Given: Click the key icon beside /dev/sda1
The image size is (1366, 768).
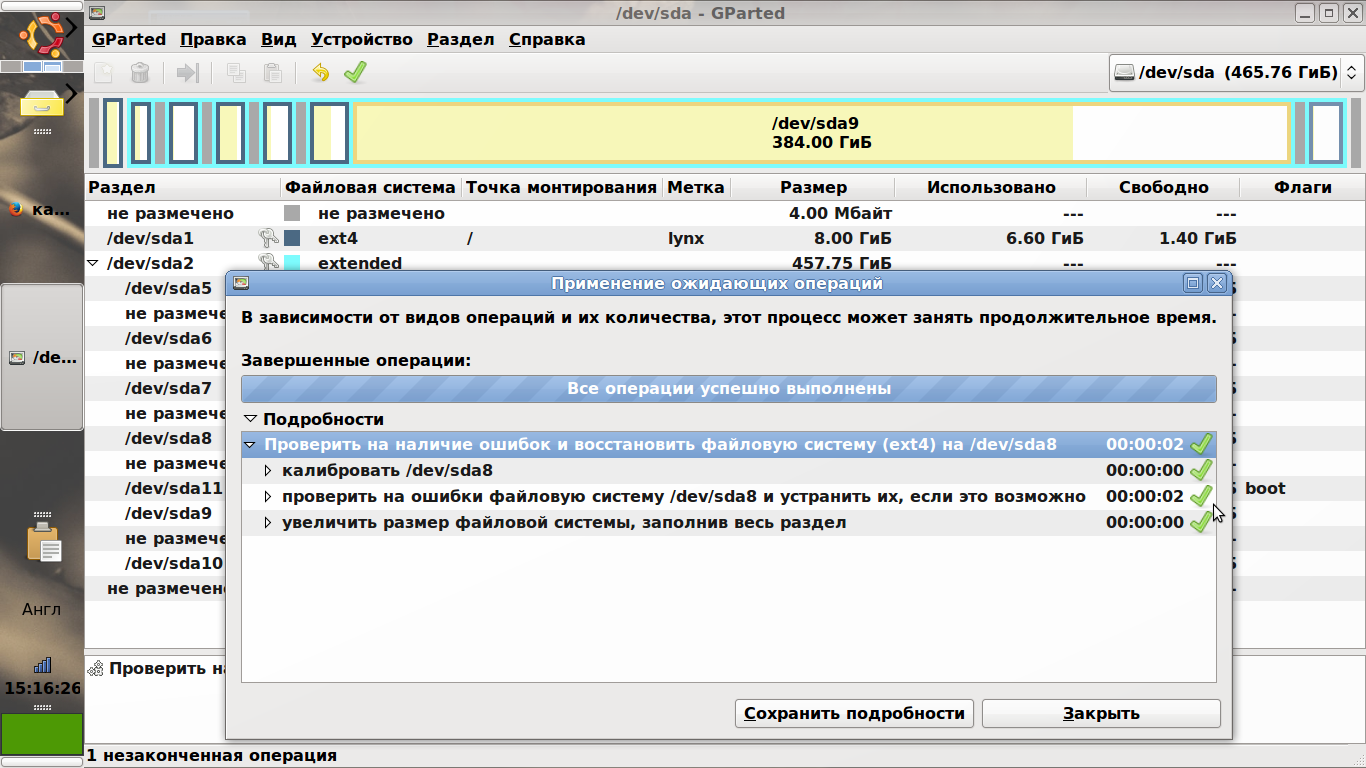Looking at the screenshot, I should 268,238.
